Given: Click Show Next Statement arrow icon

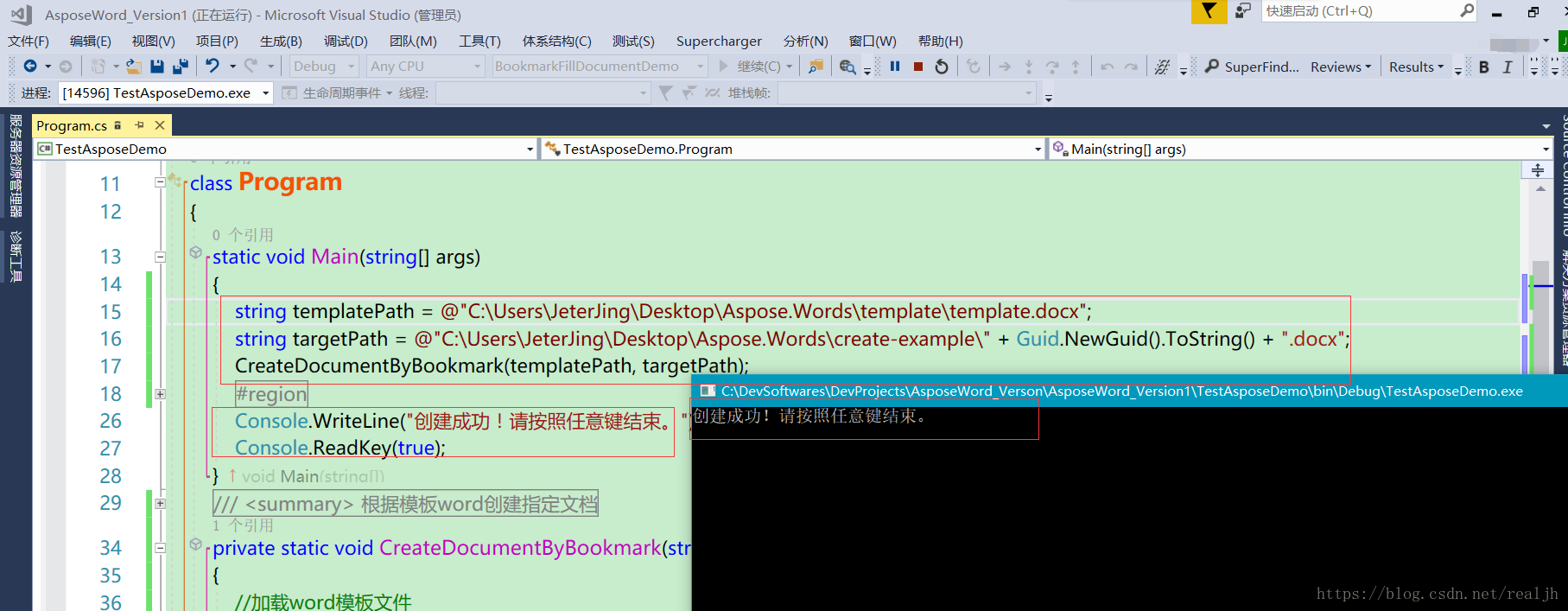Looking at the screenshot, I should tap(1005, 67).
